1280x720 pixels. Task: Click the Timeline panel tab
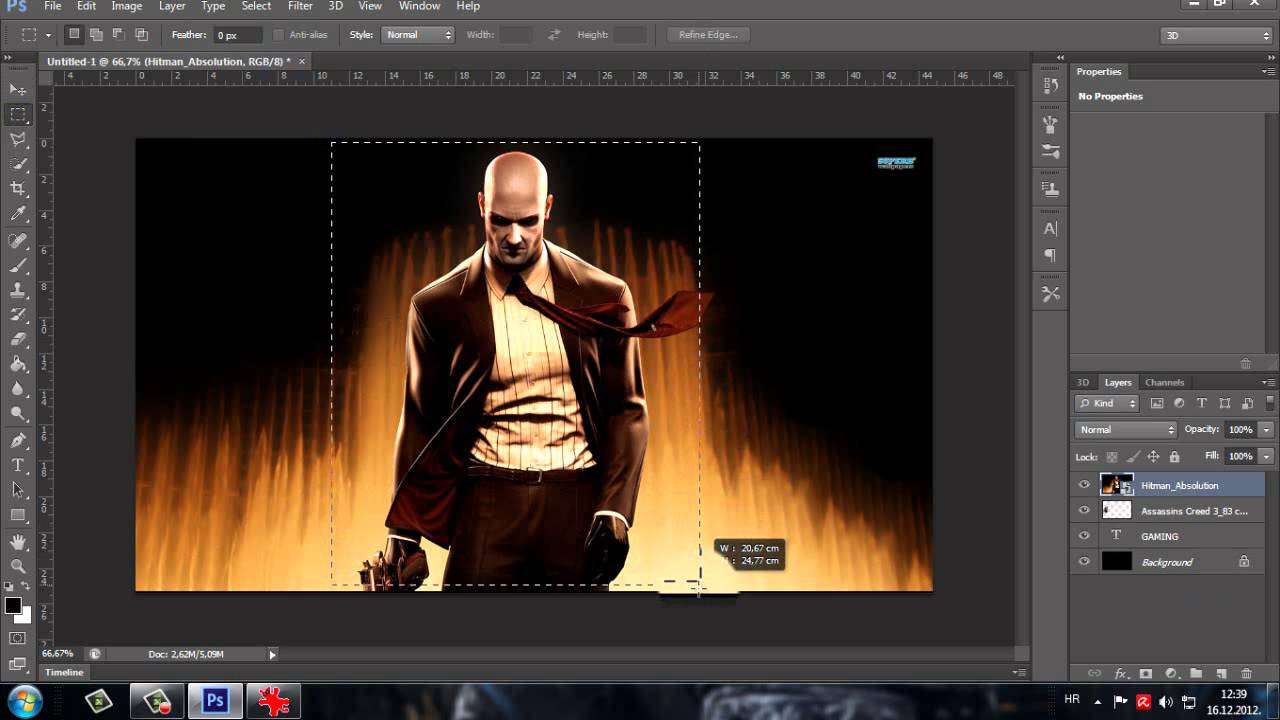coord(64,672)
